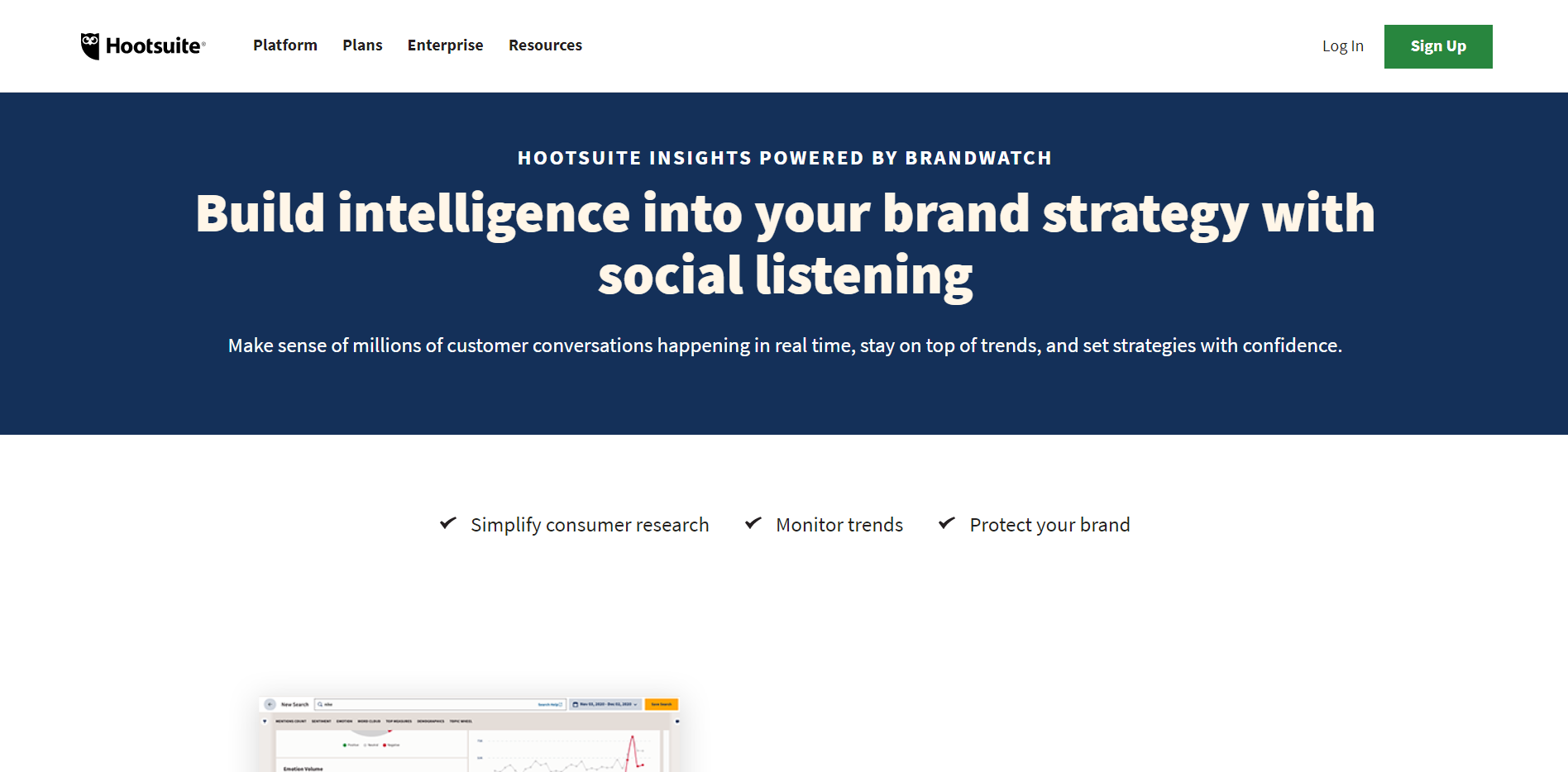Open the Enterprise navigation item
Viewport: 1568px width, 772px height.
[445, 45]
